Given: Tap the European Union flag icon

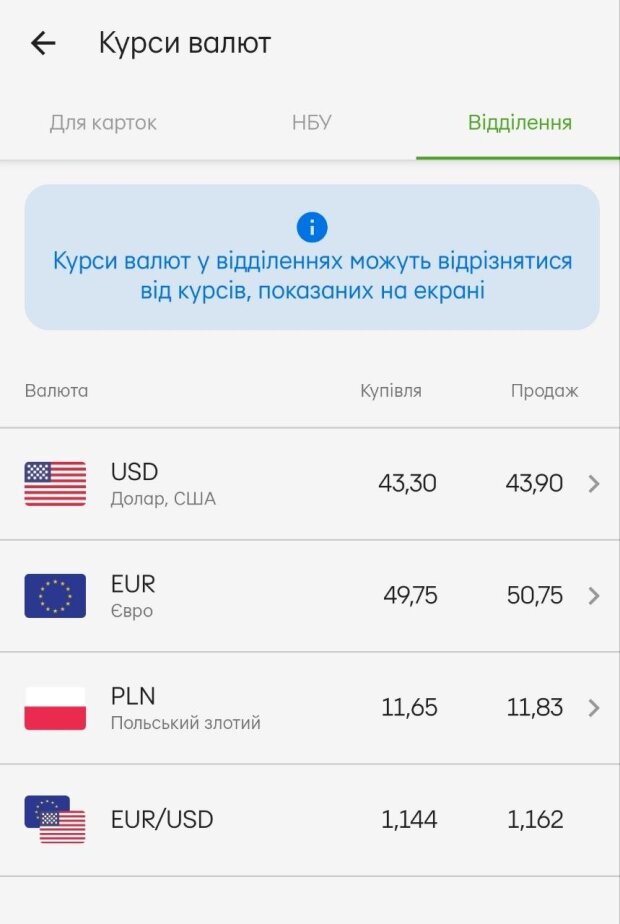Looking at the screenshot, I should click(x=55, y=596).
